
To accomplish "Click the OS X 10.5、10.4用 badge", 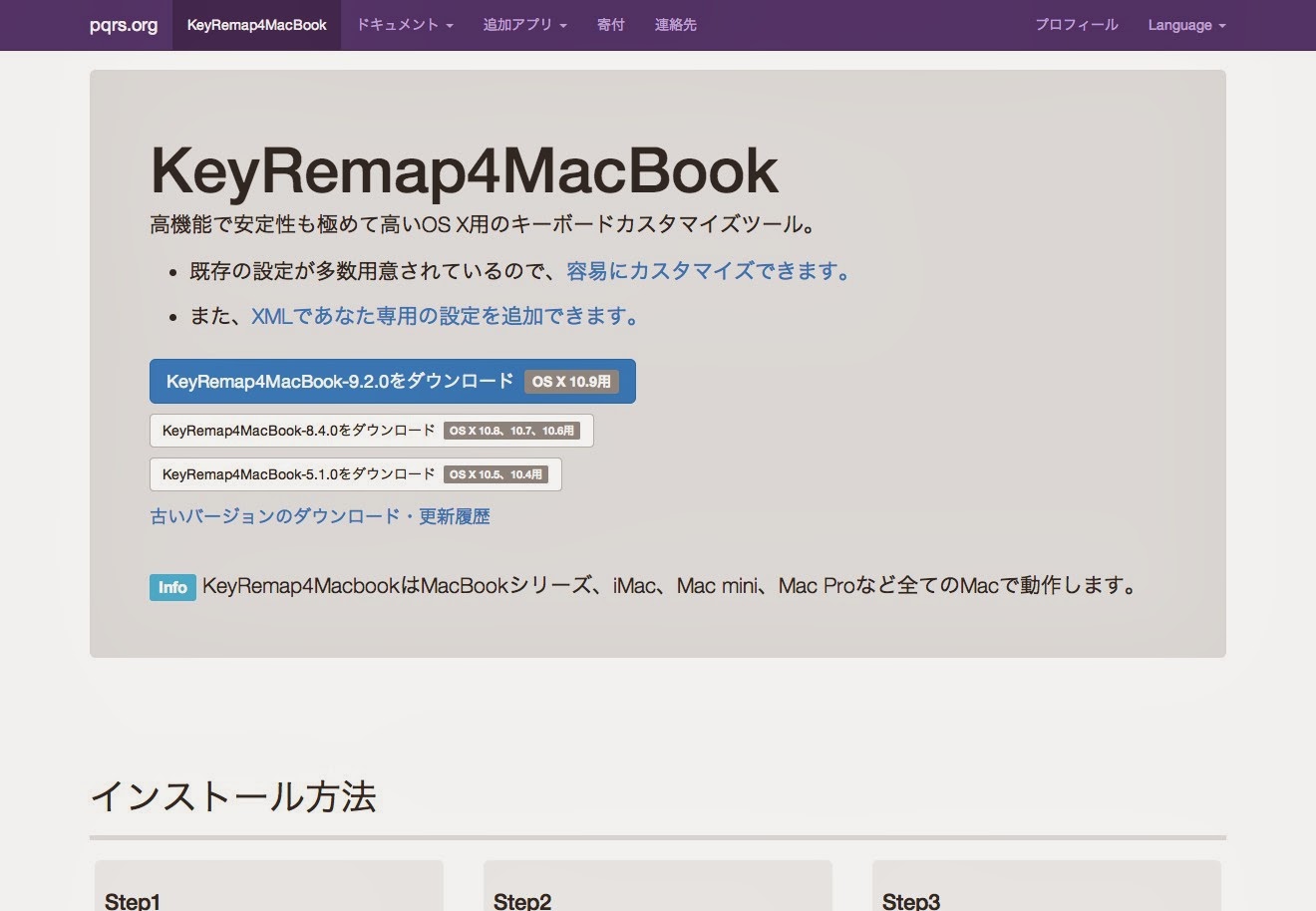I will [495, 474].
